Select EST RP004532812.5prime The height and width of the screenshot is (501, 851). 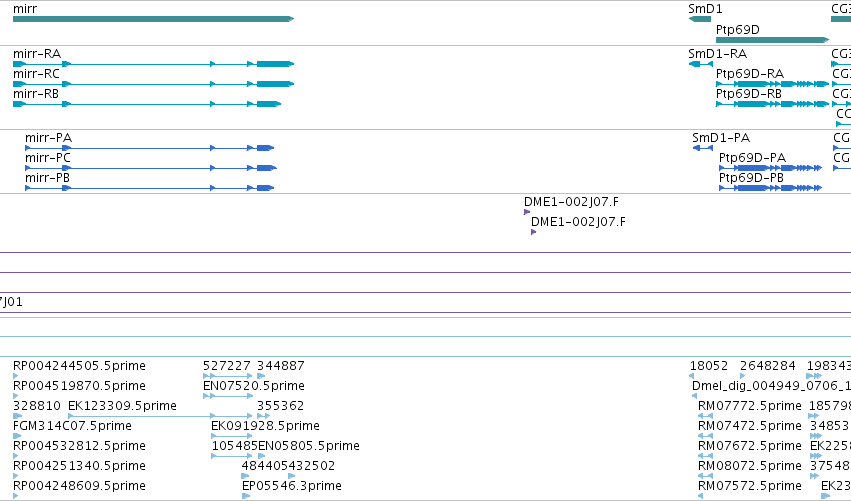16,456
